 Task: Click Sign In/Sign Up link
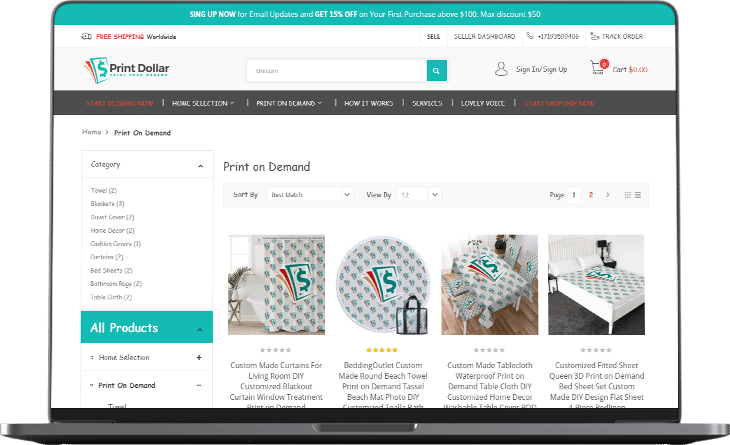coord(541,69)
